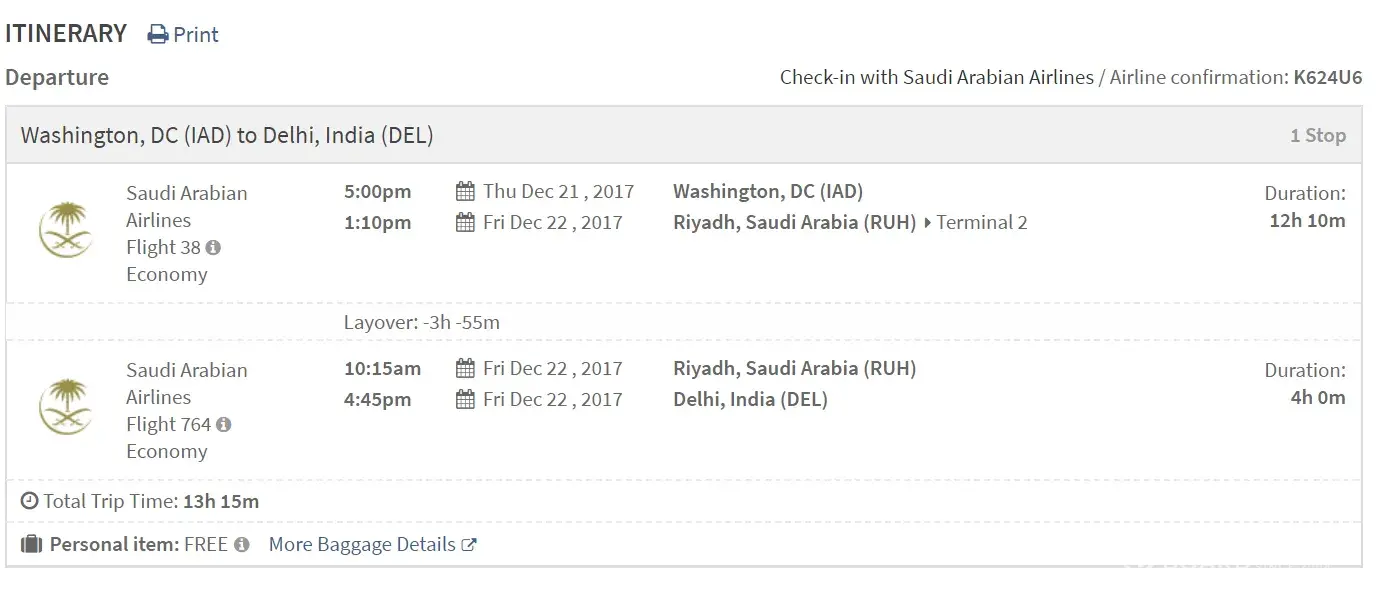
Task: Click the calendar icon beside Thu Dec 21, 2017
Action: point(465,192)
